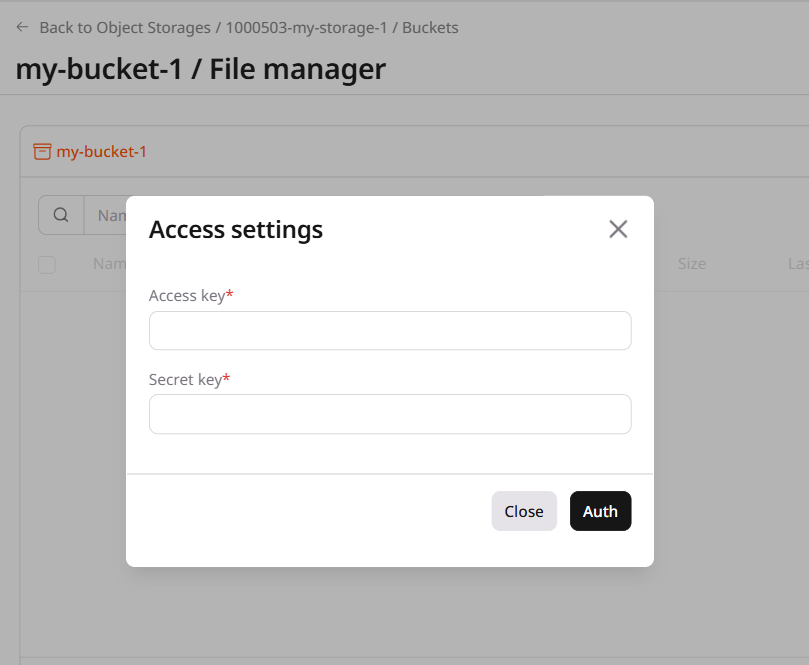Click the my-bucket-1 / File manager heading

click(x=201, y=69)
